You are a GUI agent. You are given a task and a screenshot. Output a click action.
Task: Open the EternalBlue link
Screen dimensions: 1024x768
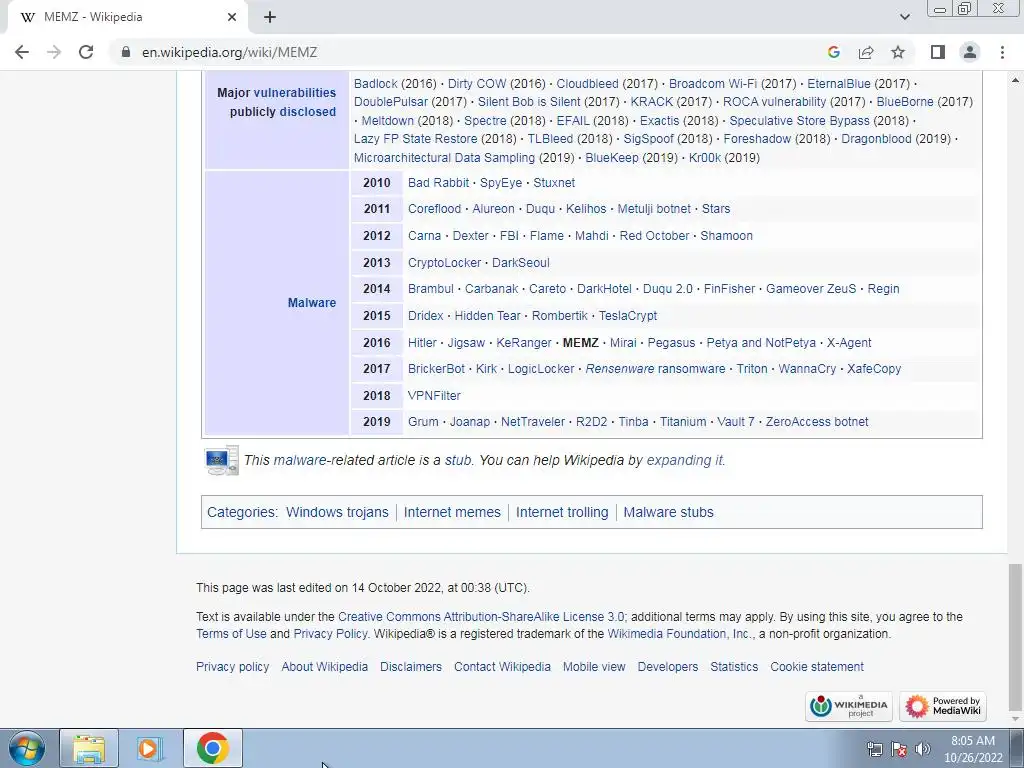(x=839, y=84)
